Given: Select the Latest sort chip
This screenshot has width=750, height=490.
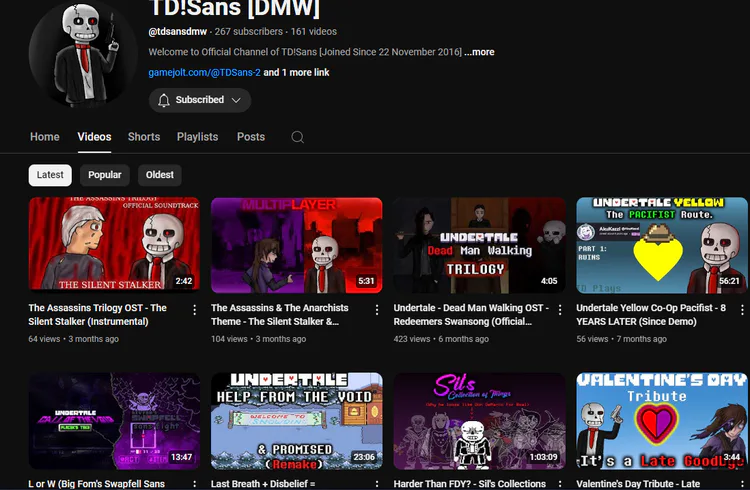Looking at the screenshot, I should pyautogui.click(x=50, y=175).
